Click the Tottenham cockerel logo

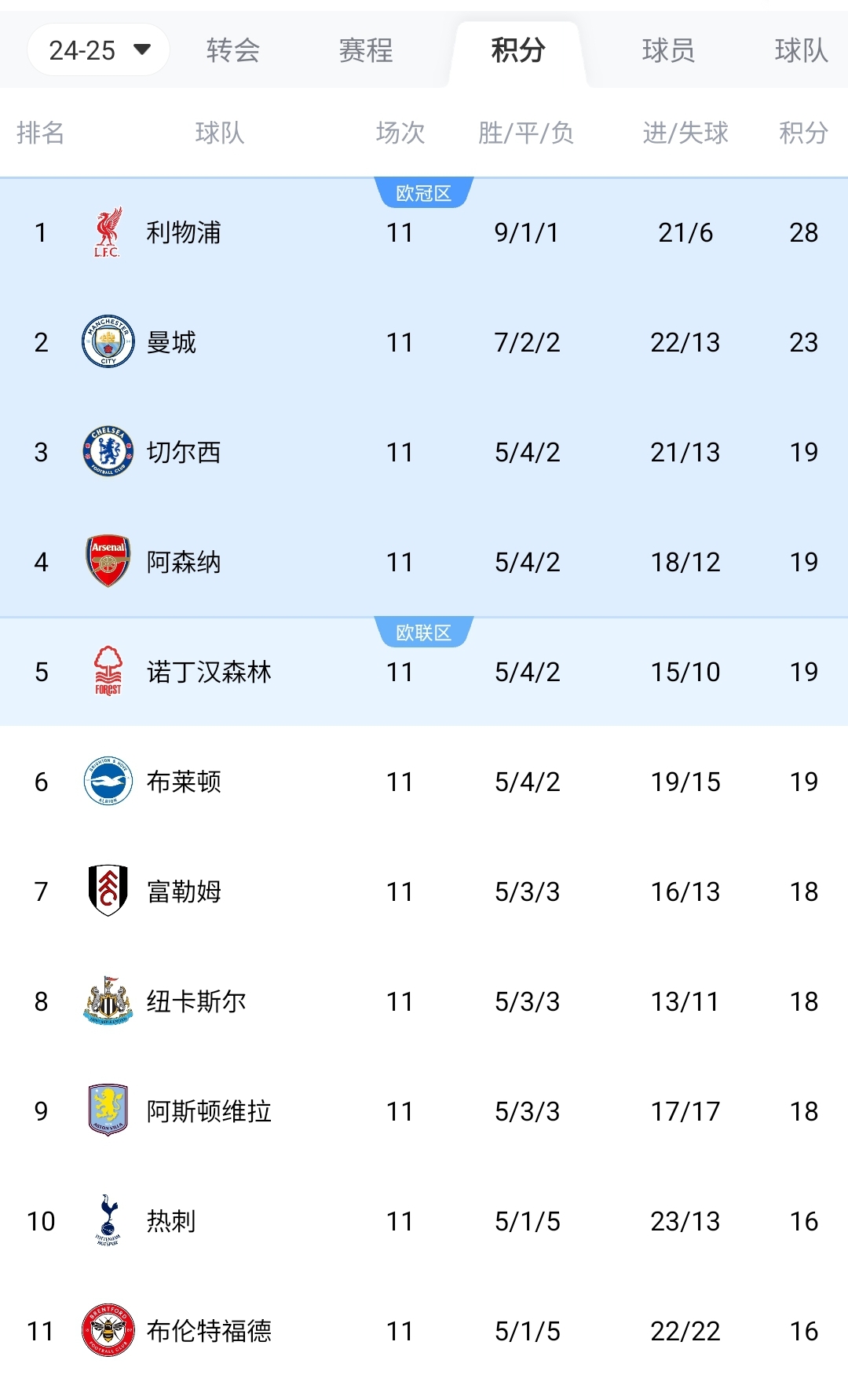108,1221
